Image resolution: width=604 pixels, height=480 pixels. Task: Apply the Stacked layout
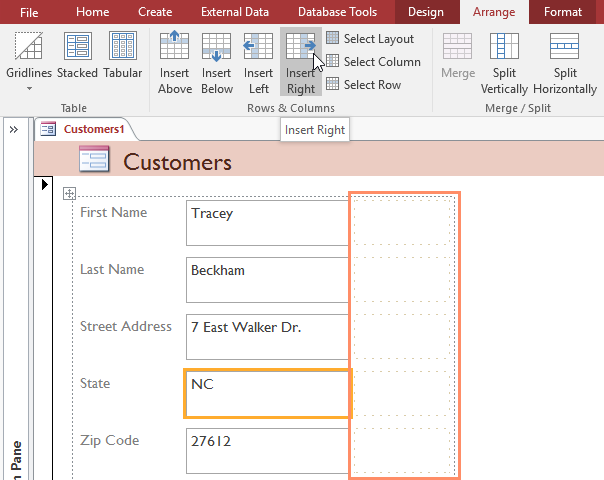[x=77, y=56]
